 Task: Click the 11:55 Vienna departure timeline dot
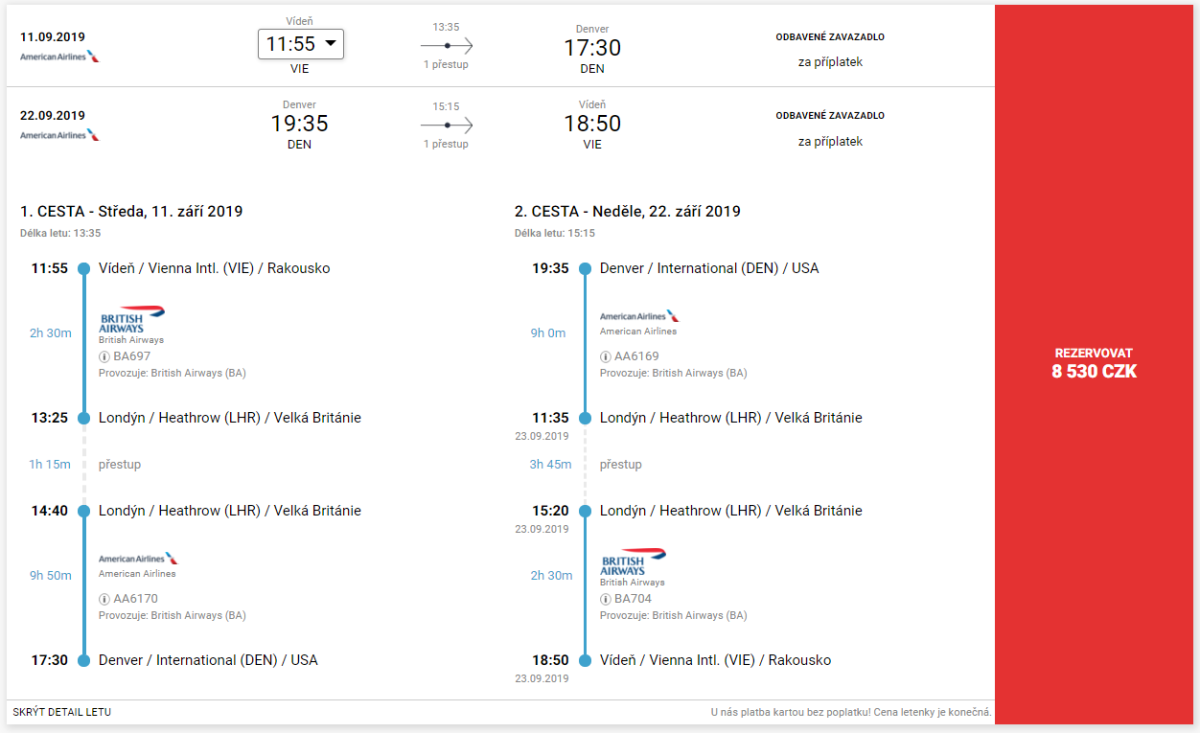coord(84,269)
